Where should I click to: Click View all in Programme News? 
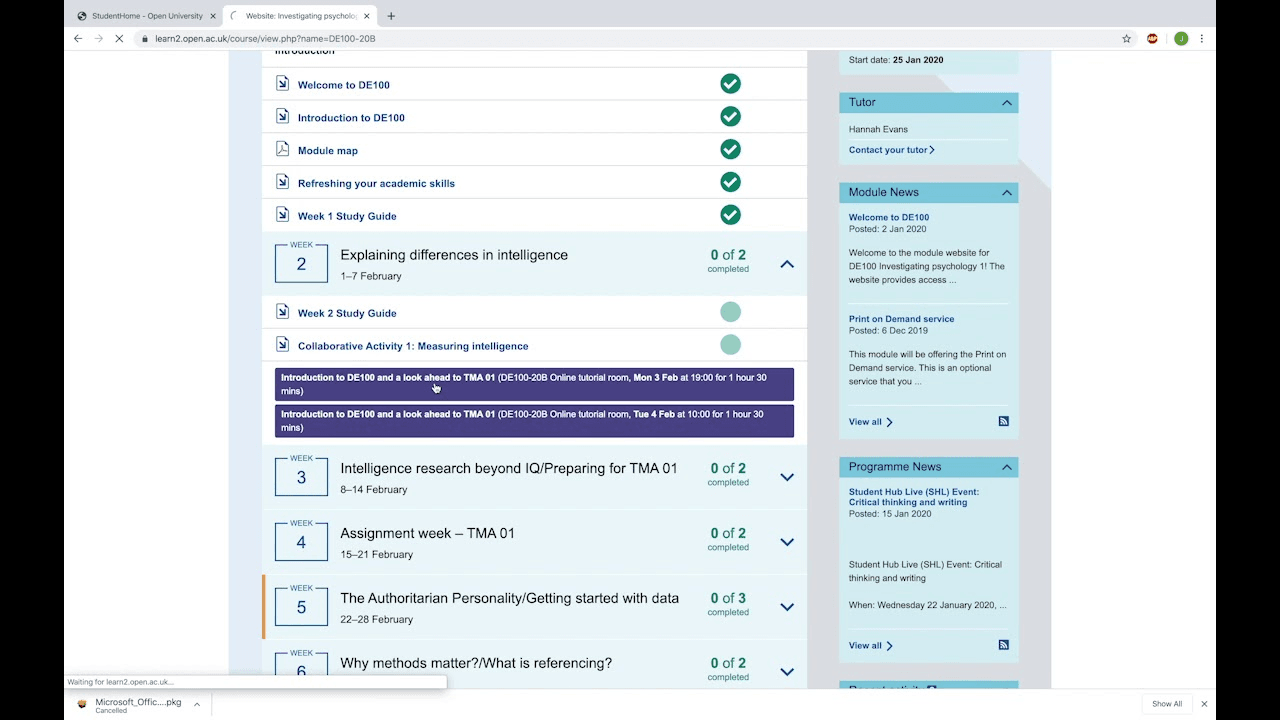point(870,646)
